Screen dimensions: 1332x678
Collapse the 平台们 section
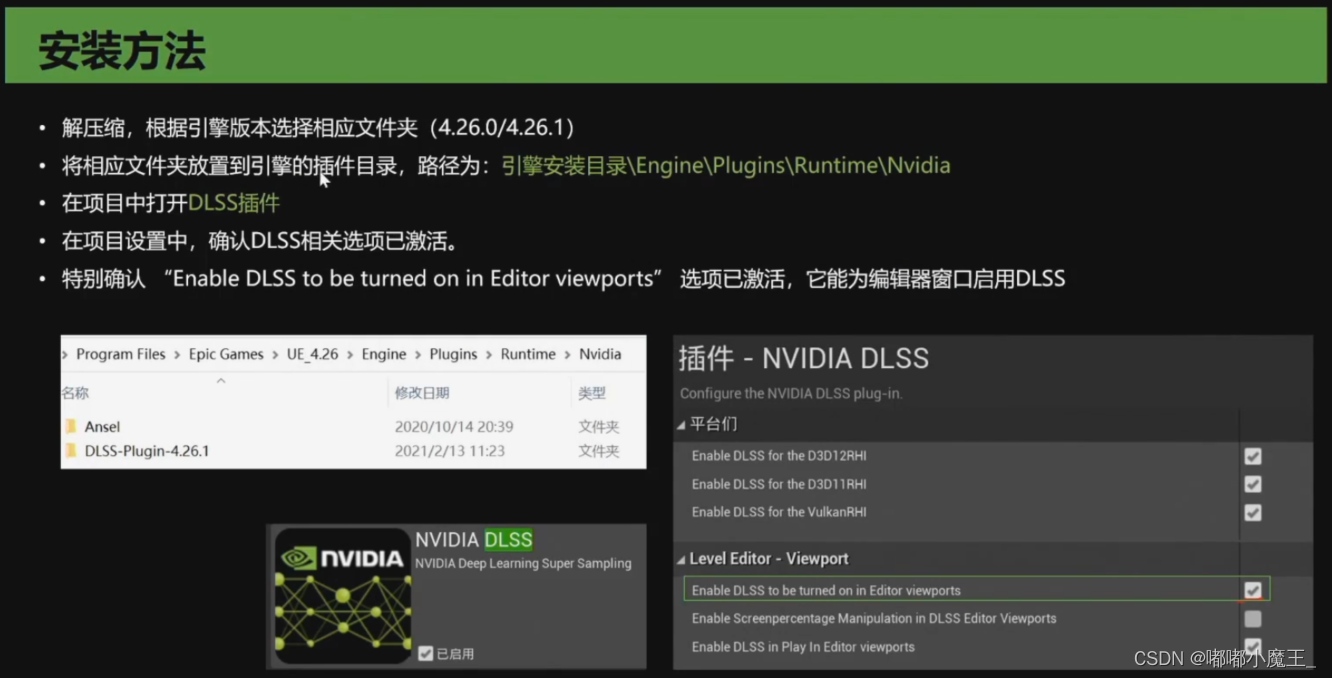(681, 425)
